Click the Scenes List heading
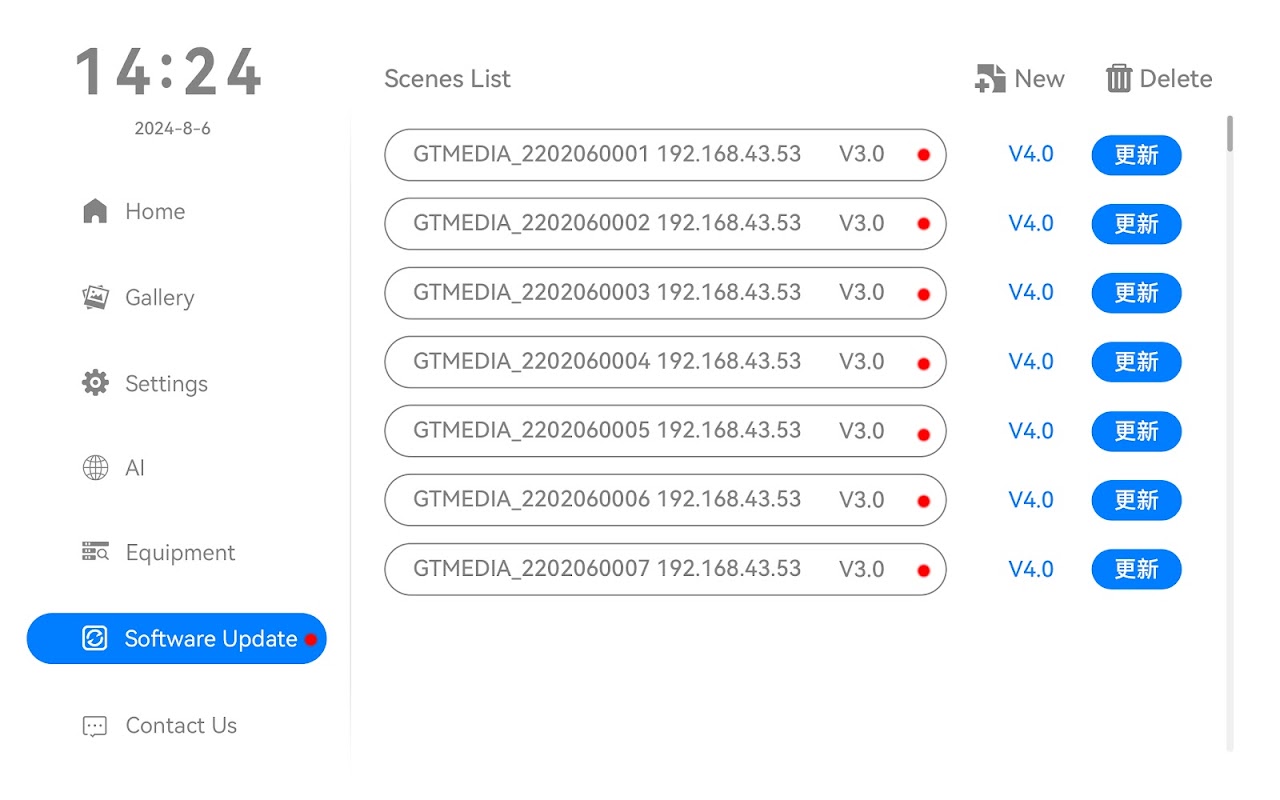The height and width of the screenshot is (800, 1280). click(x=447, y=79)
